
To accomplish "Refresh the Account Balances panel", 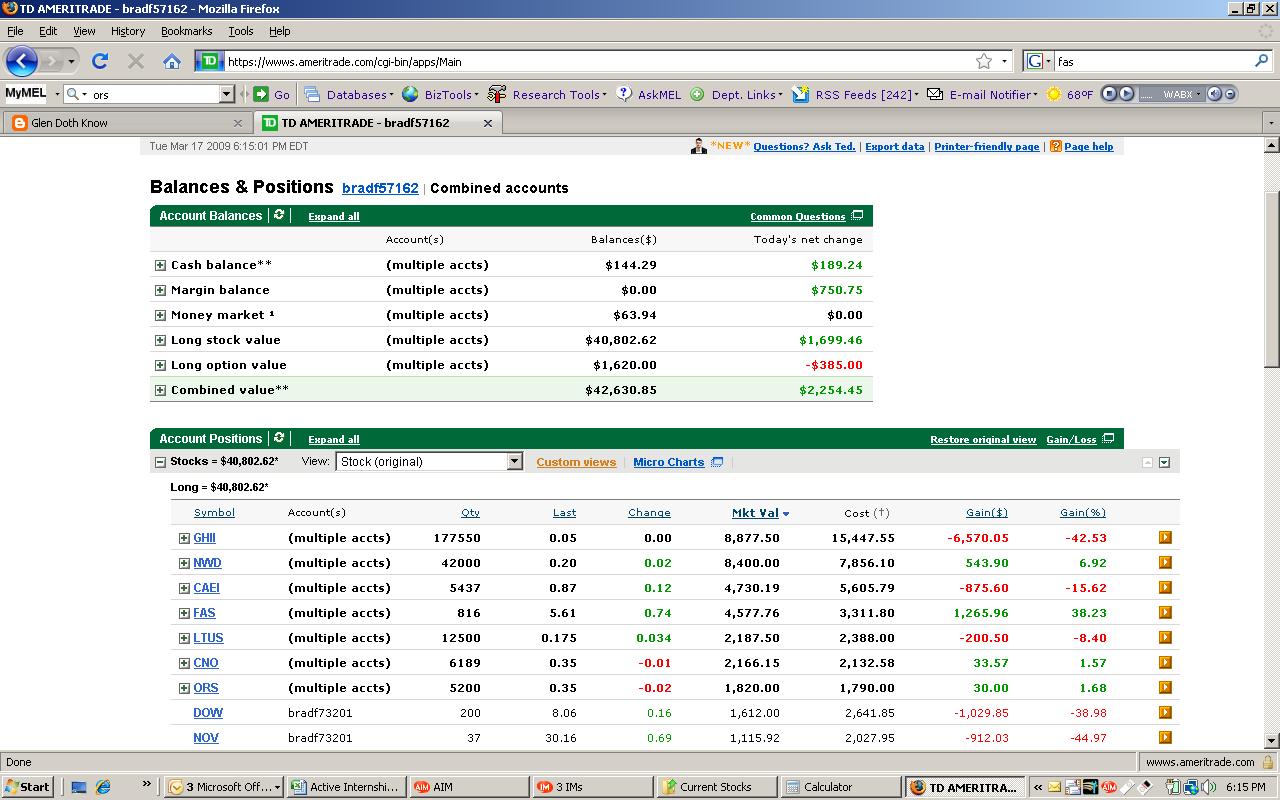I will [x=279, y=215].
